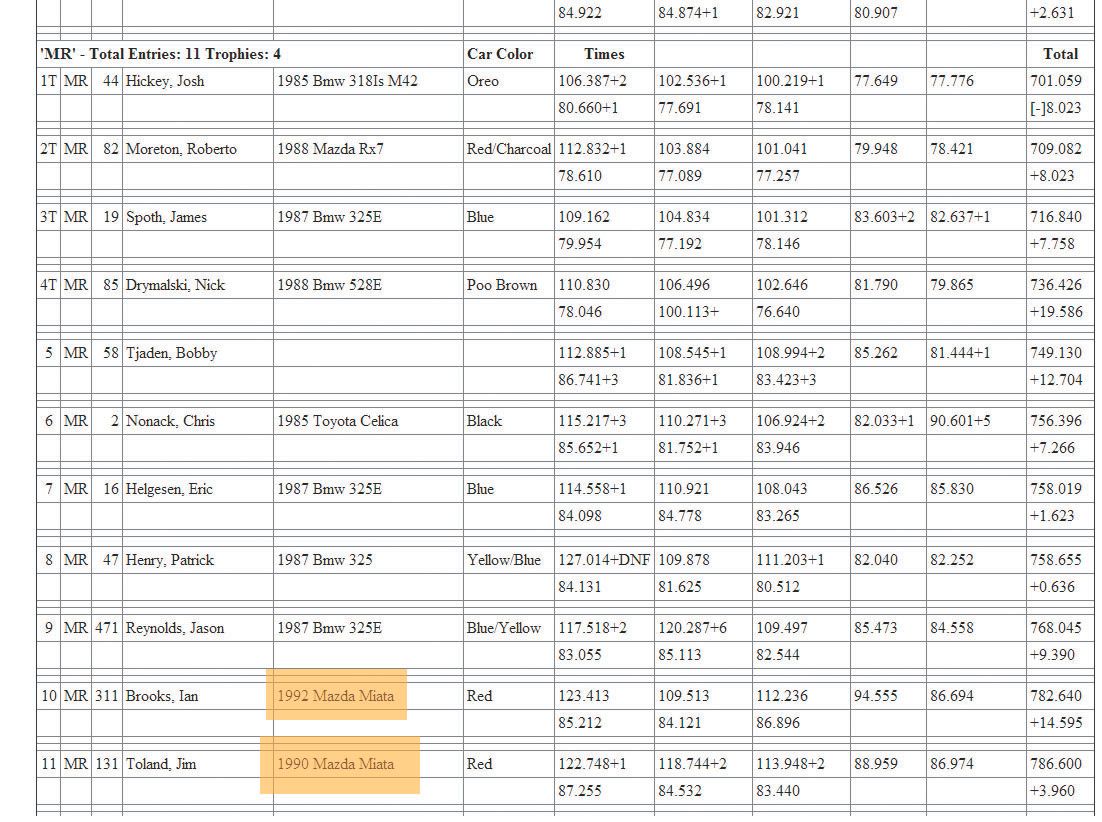Select the Poo Brown color cell
Screen dimensions: 1102x822
(502, 285)
